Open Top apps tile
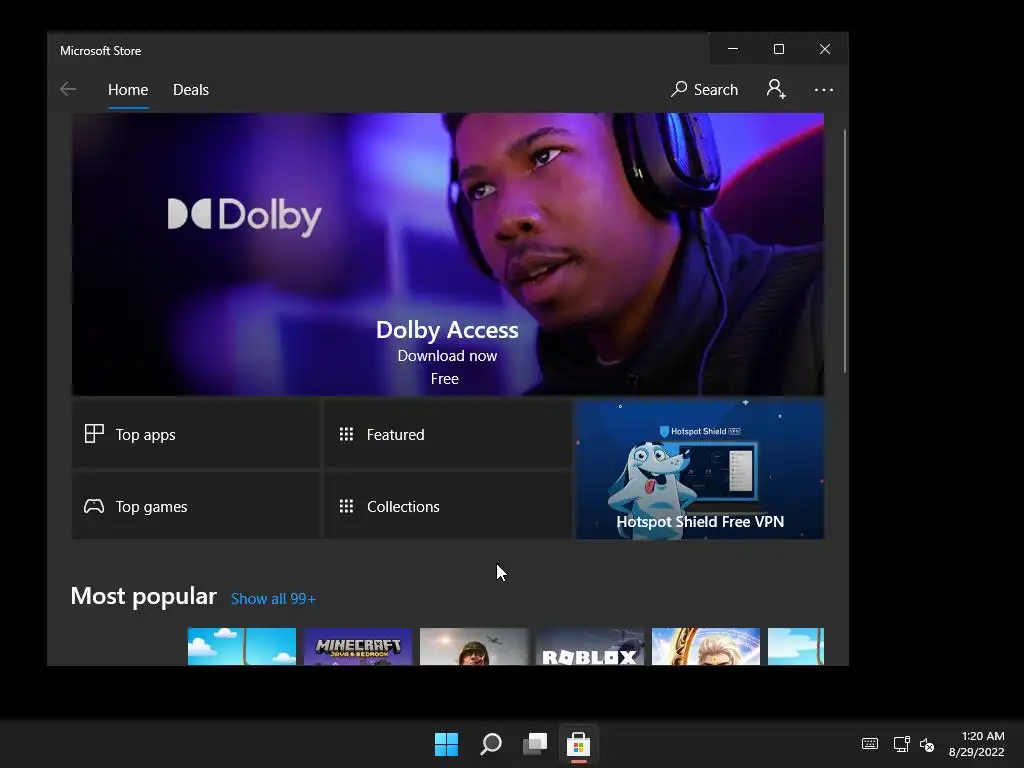Viewport: 1024px width, 768px height. (x=196, y=434)
